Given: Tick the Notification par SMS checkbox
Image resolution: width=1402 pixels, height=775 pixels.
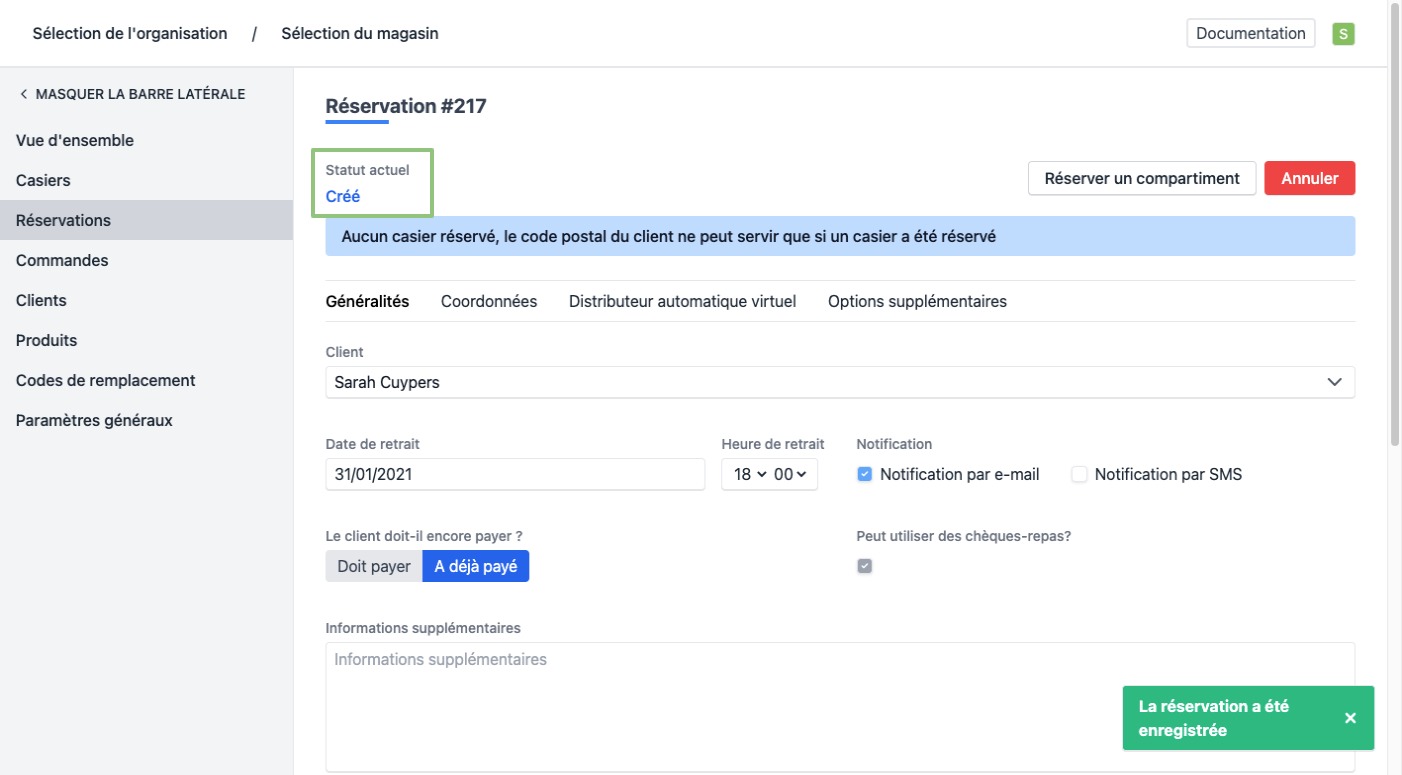Looking at the screenshot, I should [x=1079, y=475].
